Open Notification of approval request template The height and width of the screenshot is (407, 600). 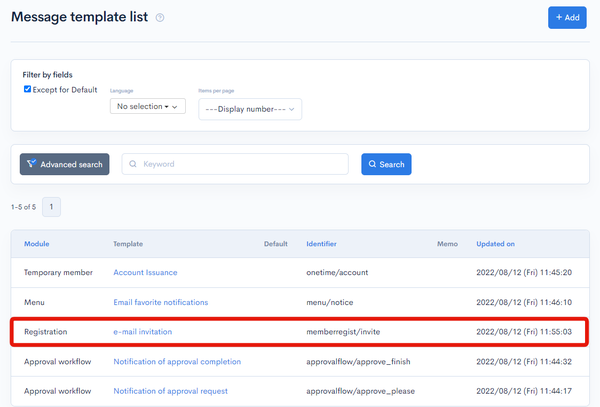coord(171,391)
